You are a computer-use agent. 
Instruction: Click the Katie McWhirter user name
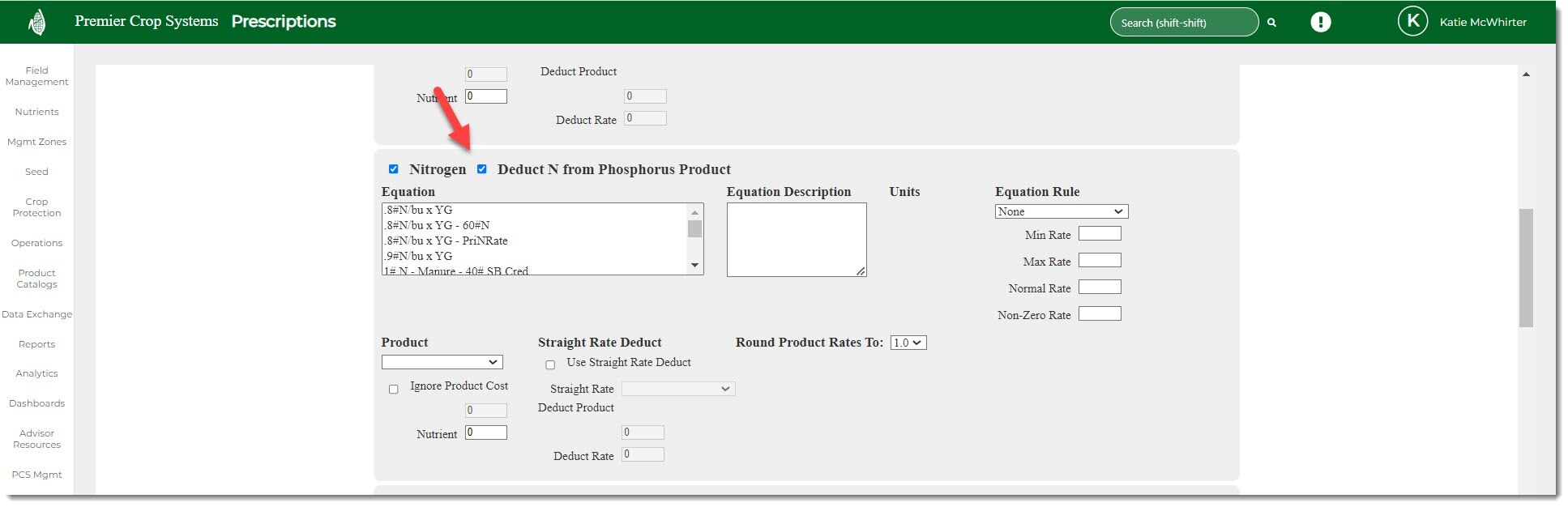[x=1482, y=23]
